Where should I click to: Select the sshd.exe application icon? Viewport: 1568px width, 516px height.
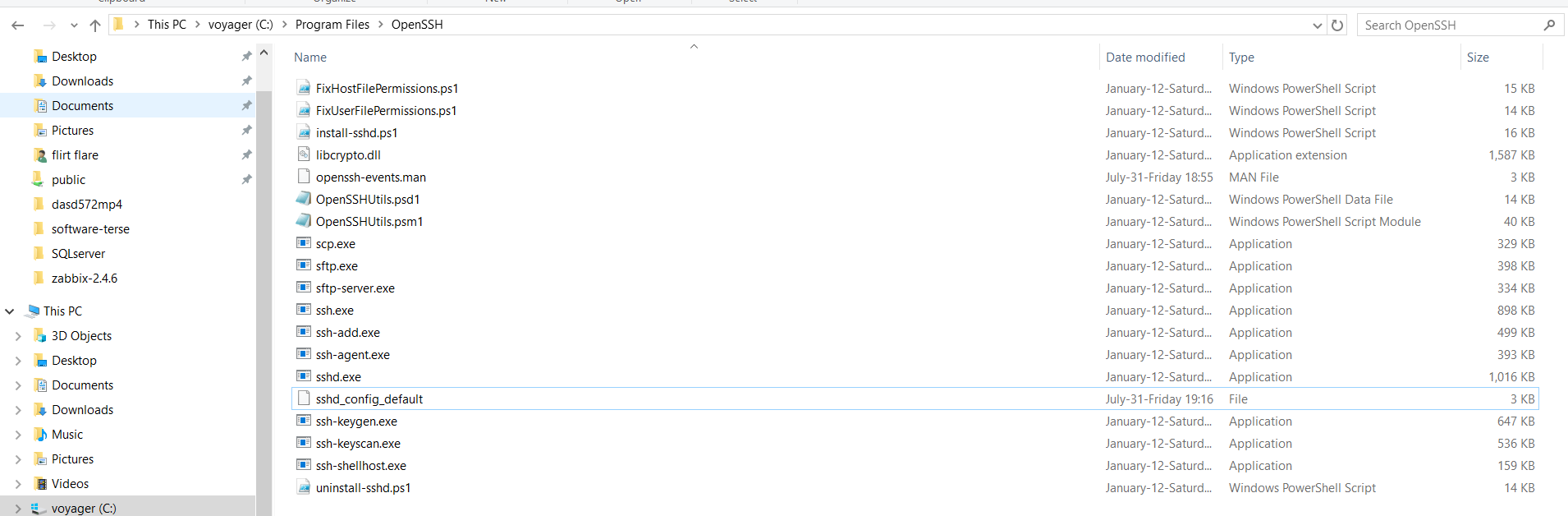pos(304,376)
